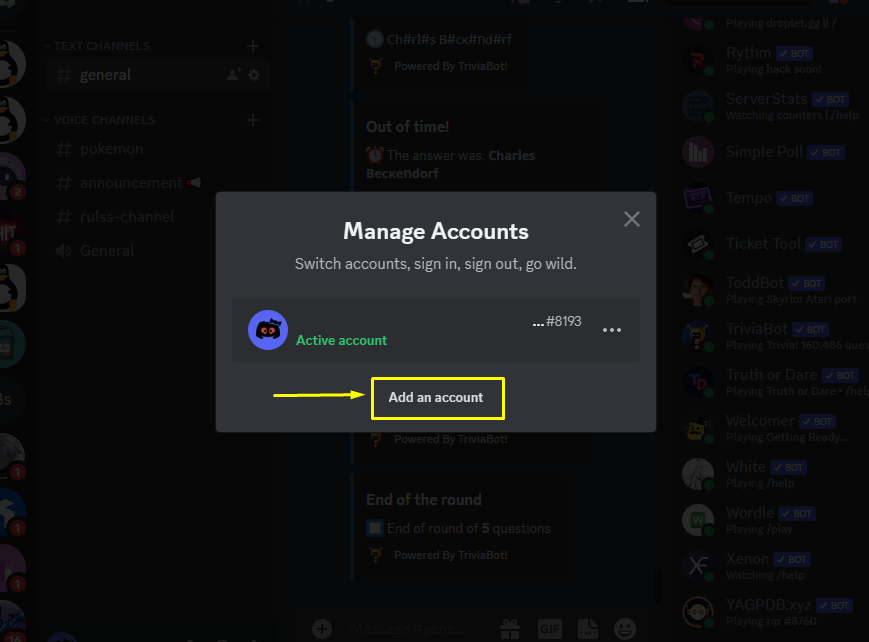Click the YAGPDB.xyz avatar icon
Screen dimensions: 869x642
[x=698, y=612]
